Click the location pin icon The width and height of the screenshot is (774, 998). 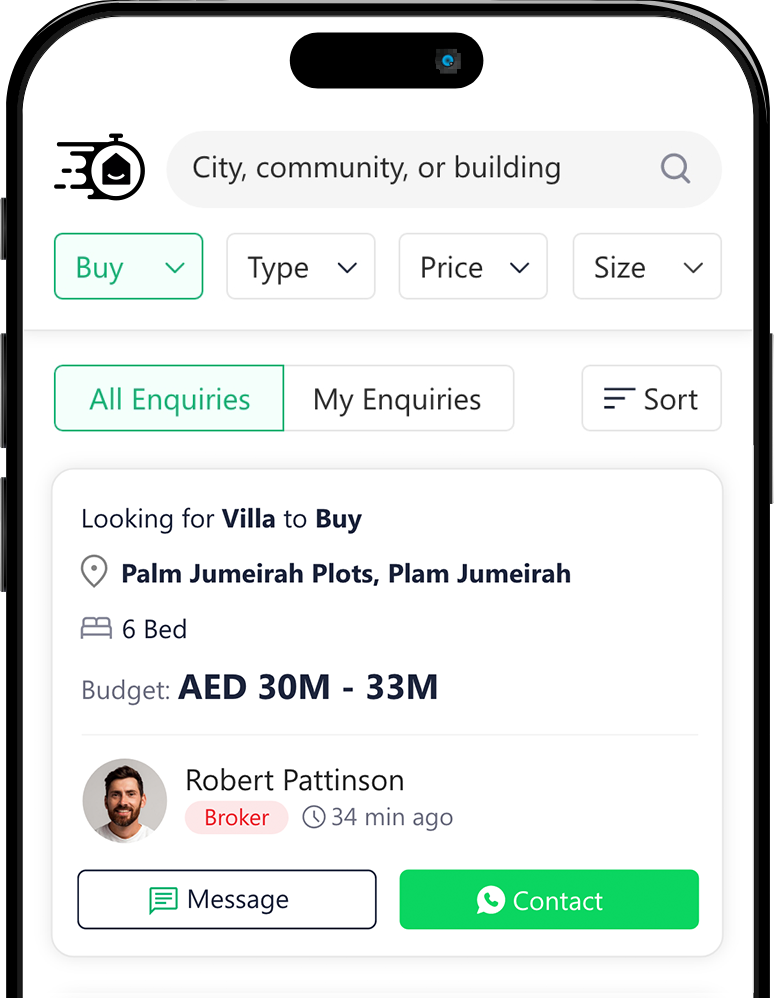pyautogui.click(x=93, y=573)
